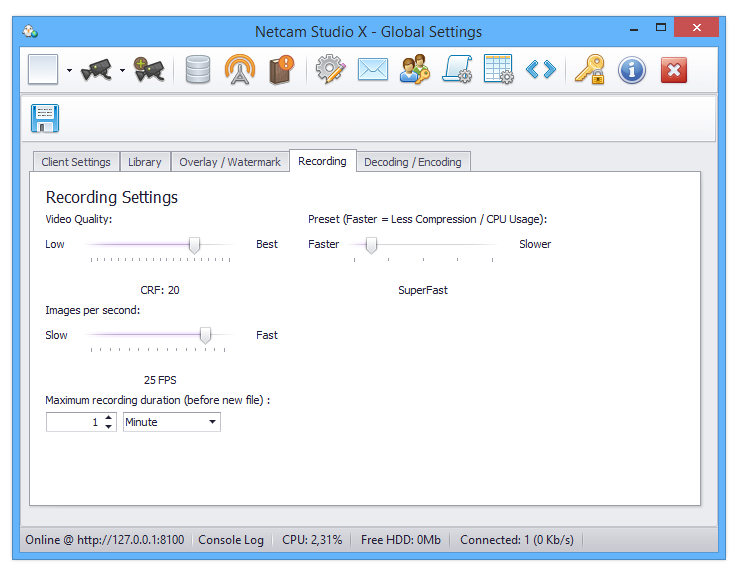Open the Console Log from status bar
748x573 pixels.
pos(231,540)
